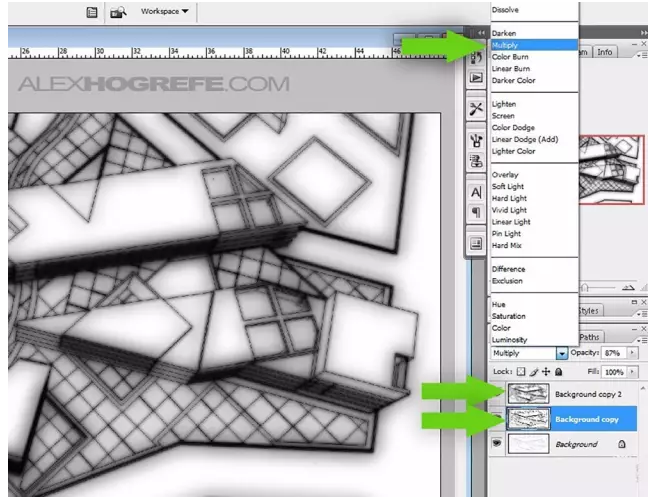
Task: Switch to the Info tab
Action: pos(604,52)
